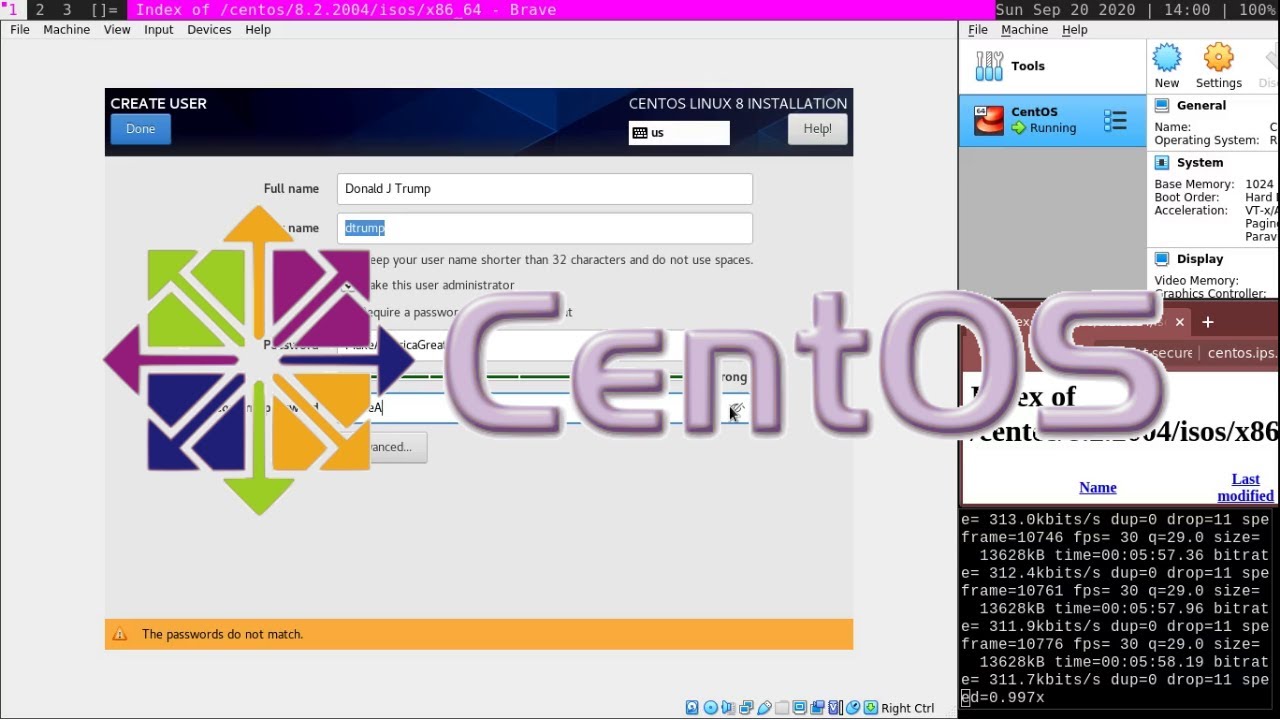Open View menu in the VM window
This screenshot has width=1280, height=720.
(117, 30)
